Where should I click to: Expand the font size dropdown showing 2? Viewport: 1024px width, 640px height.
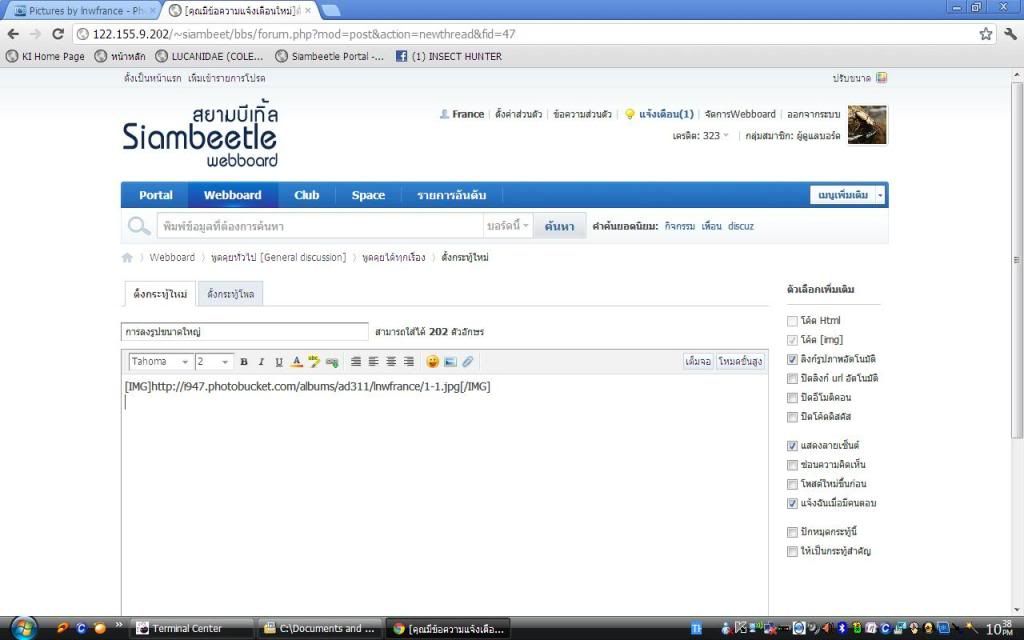tap(213, 362)
